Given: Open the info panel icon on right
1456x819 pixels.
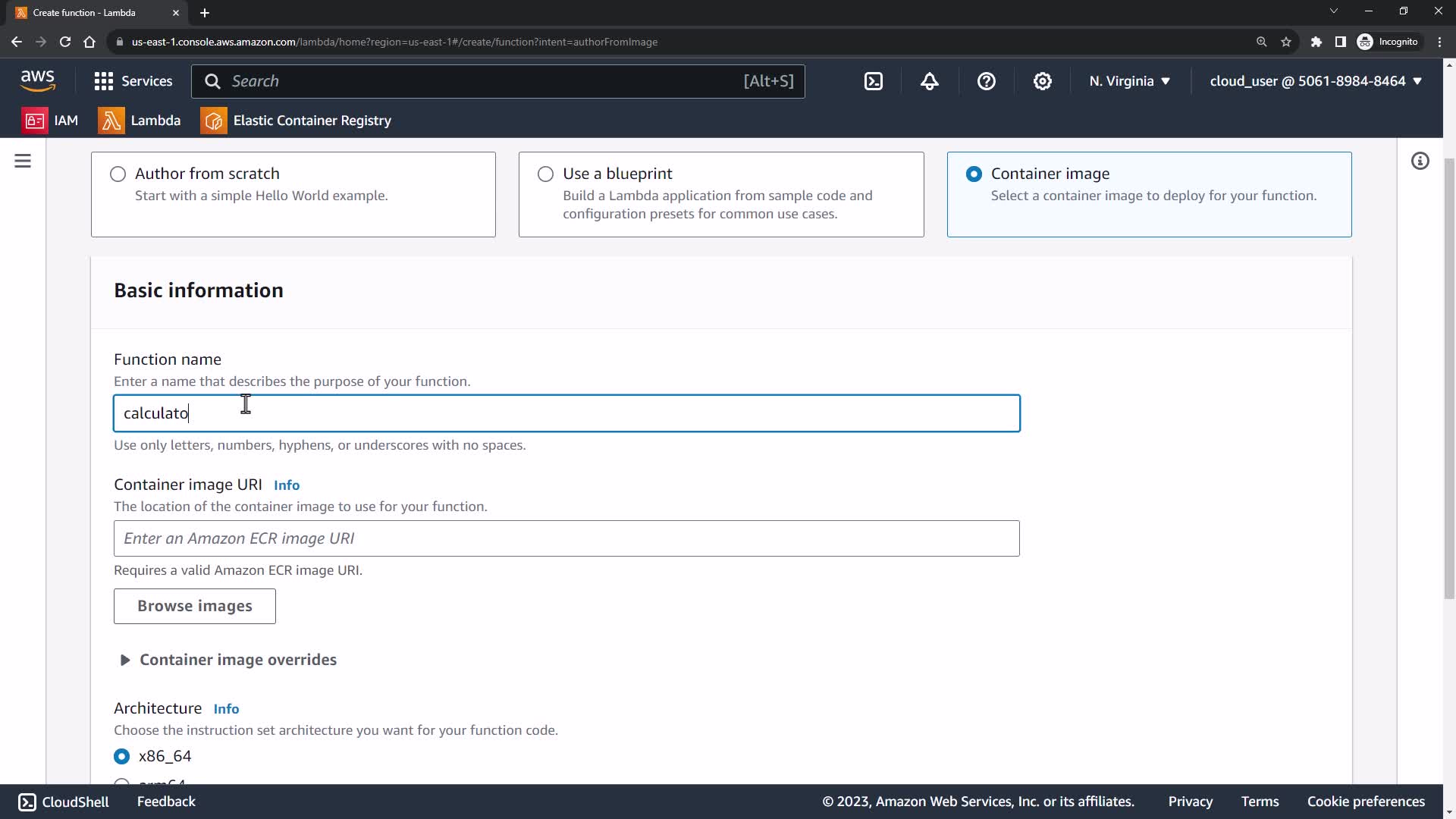Looking at the screenshot, I should (x=1420, y=161).
